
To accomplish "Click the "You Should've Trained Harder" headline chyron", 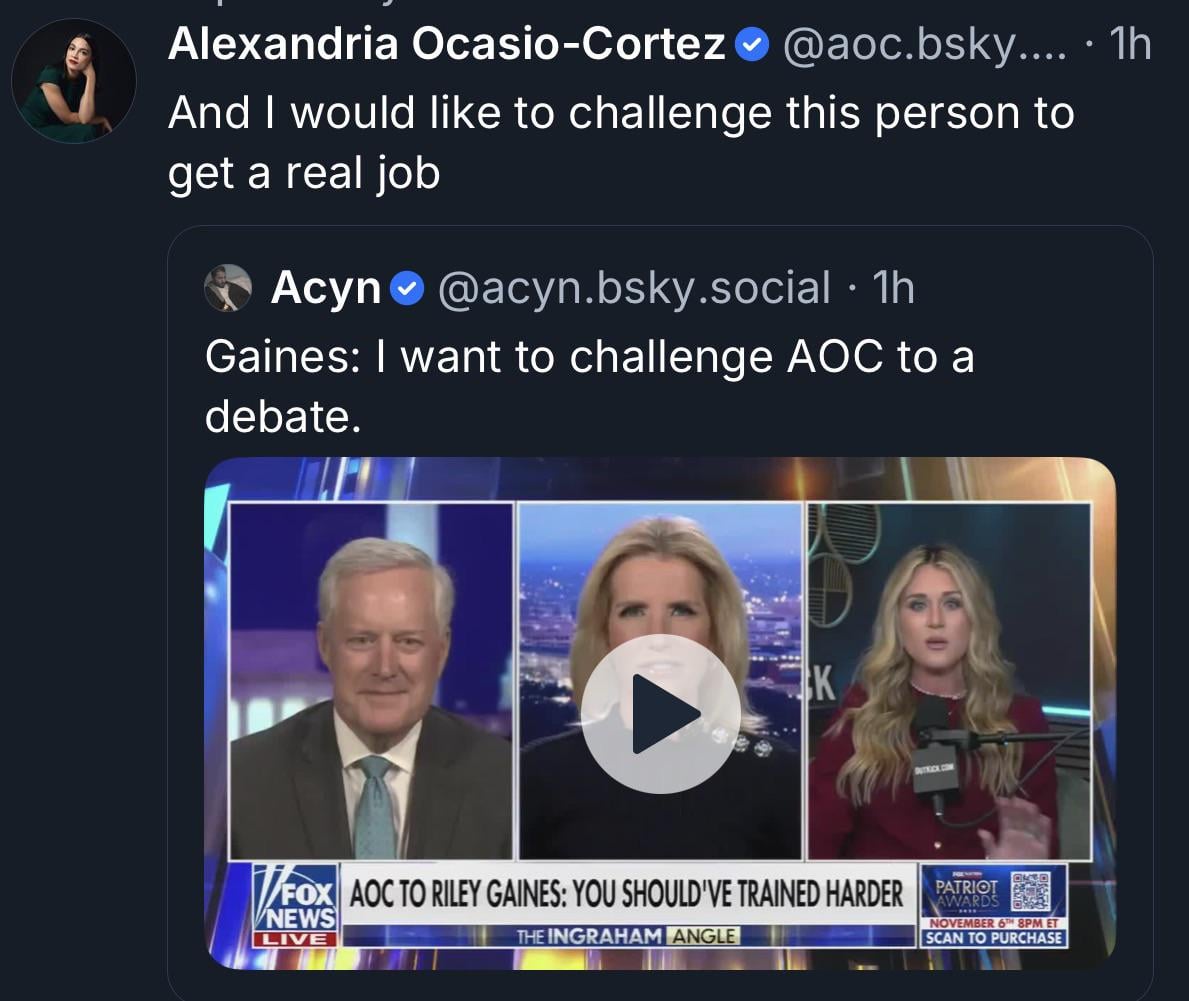I will click(x=626, y=893).
